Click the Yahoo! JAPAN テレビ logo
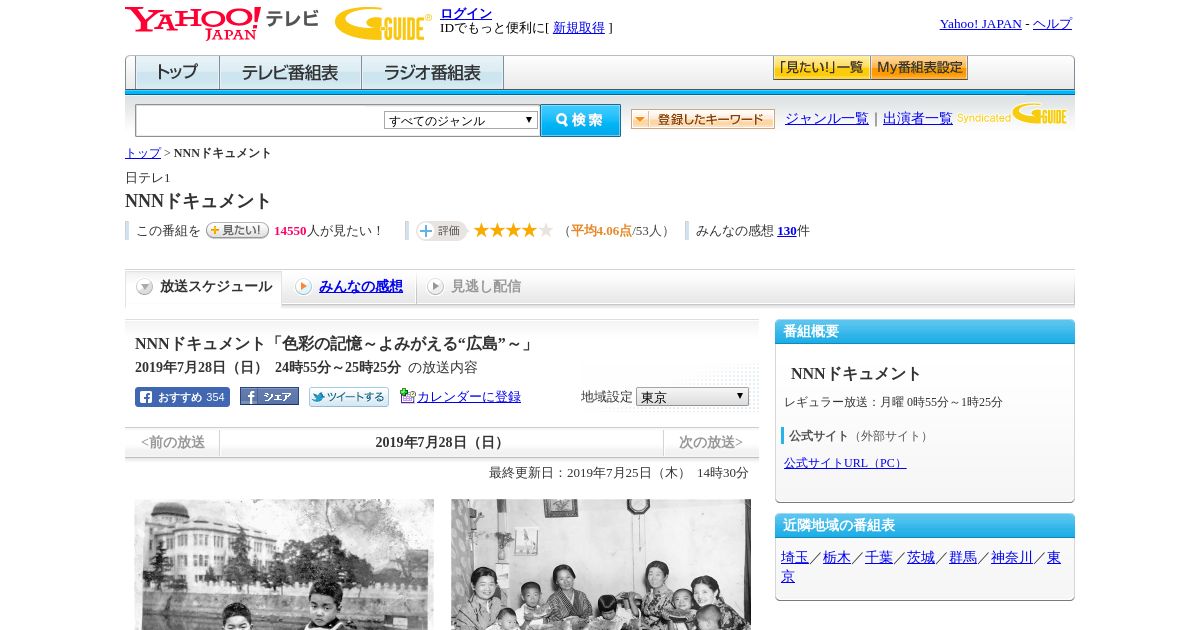 click(x=221, y=23)
